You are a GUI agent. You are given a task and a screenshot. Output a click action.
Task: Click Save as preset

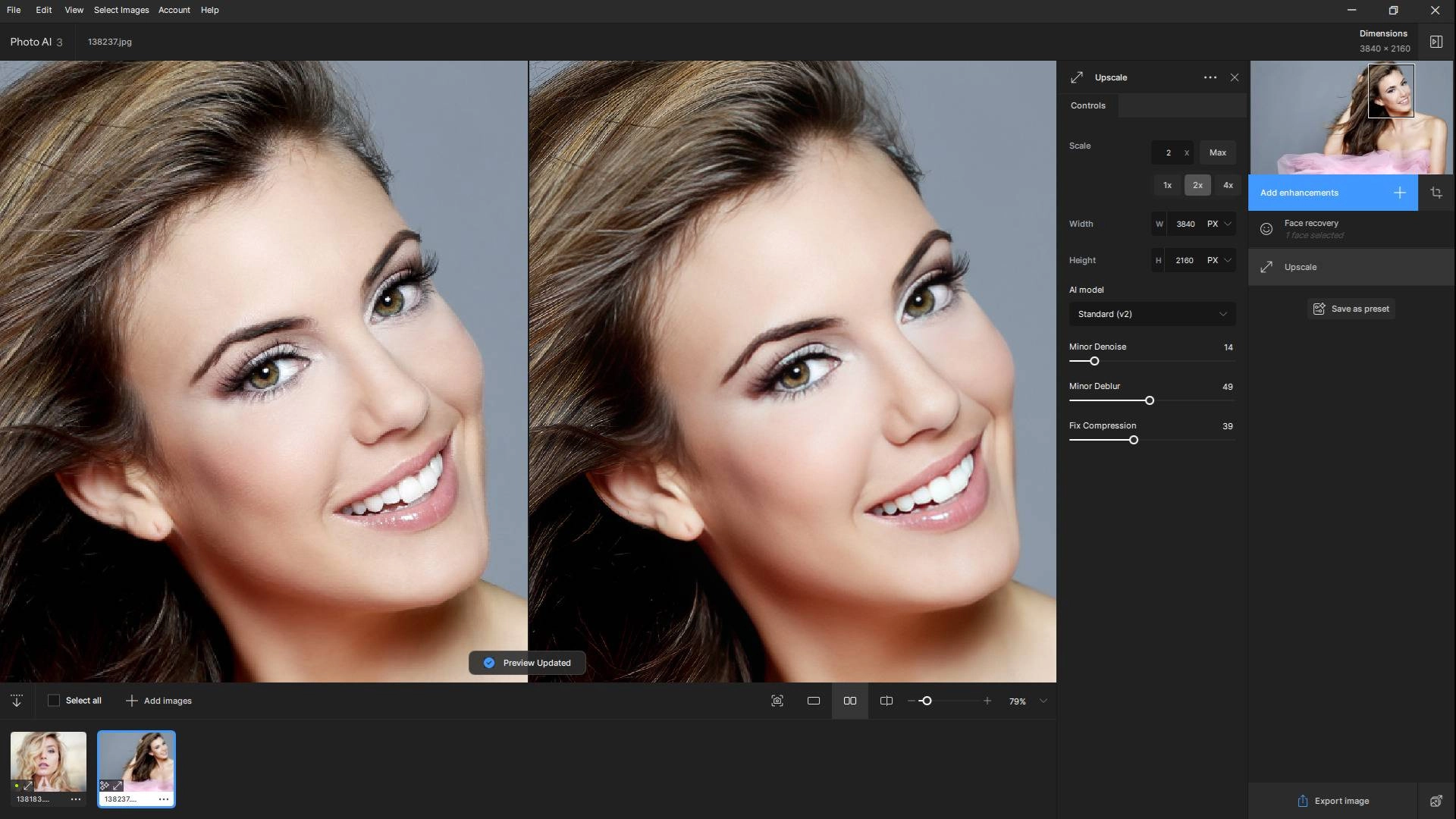[1351, 309]
